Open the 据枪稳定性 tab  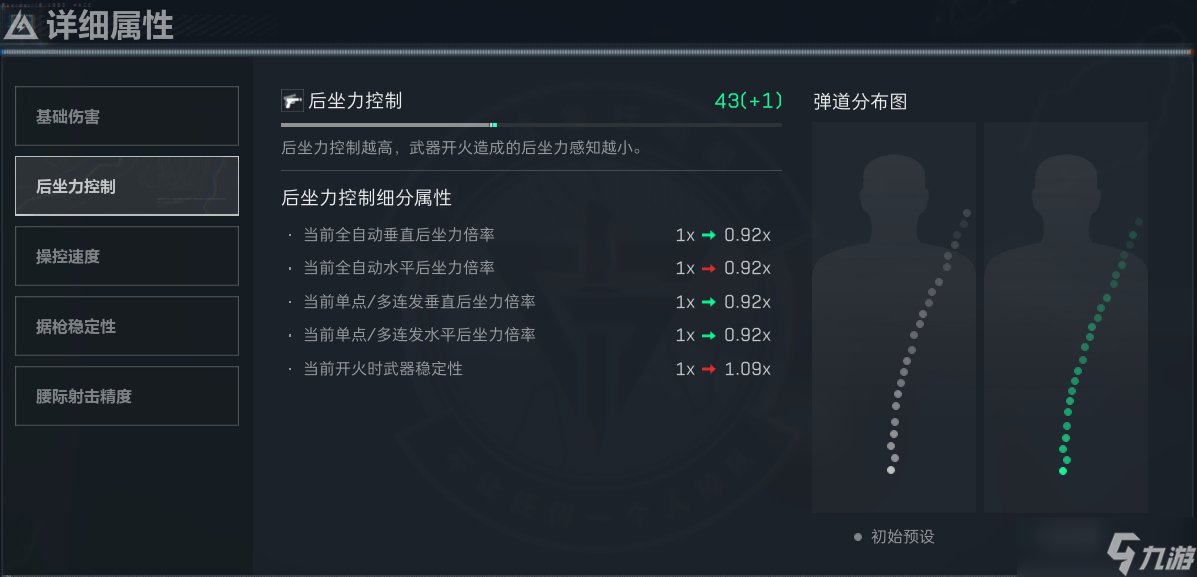click(x=127, y=326)
